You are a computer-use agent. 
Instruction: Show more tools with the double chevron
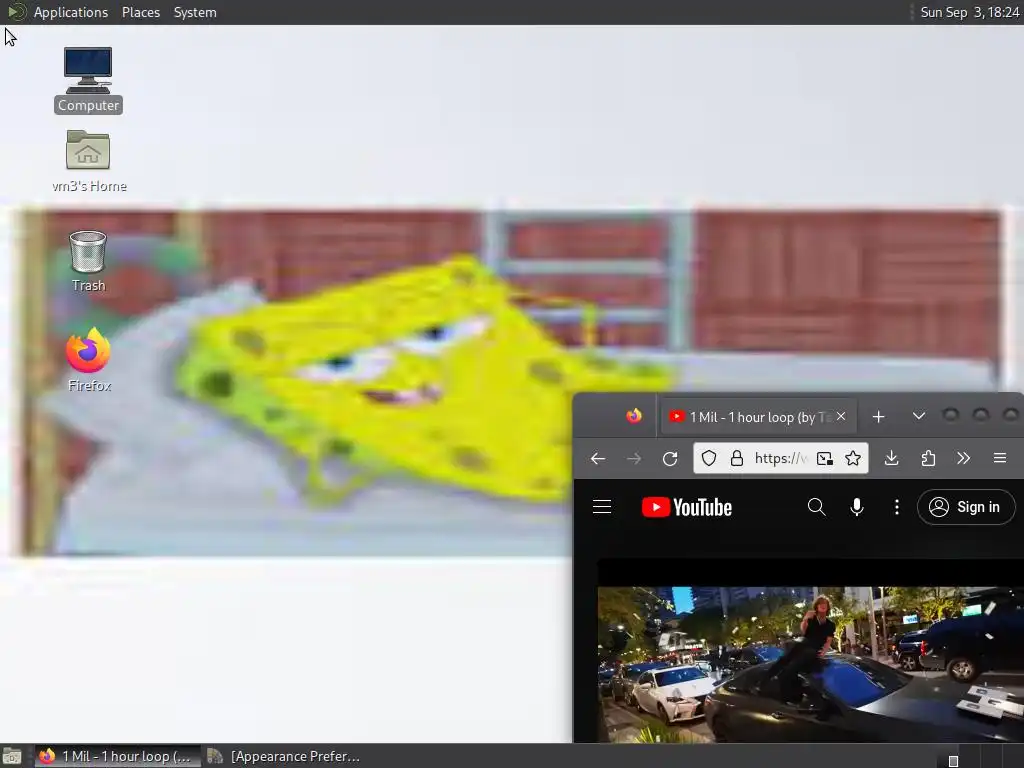(963, 458)
